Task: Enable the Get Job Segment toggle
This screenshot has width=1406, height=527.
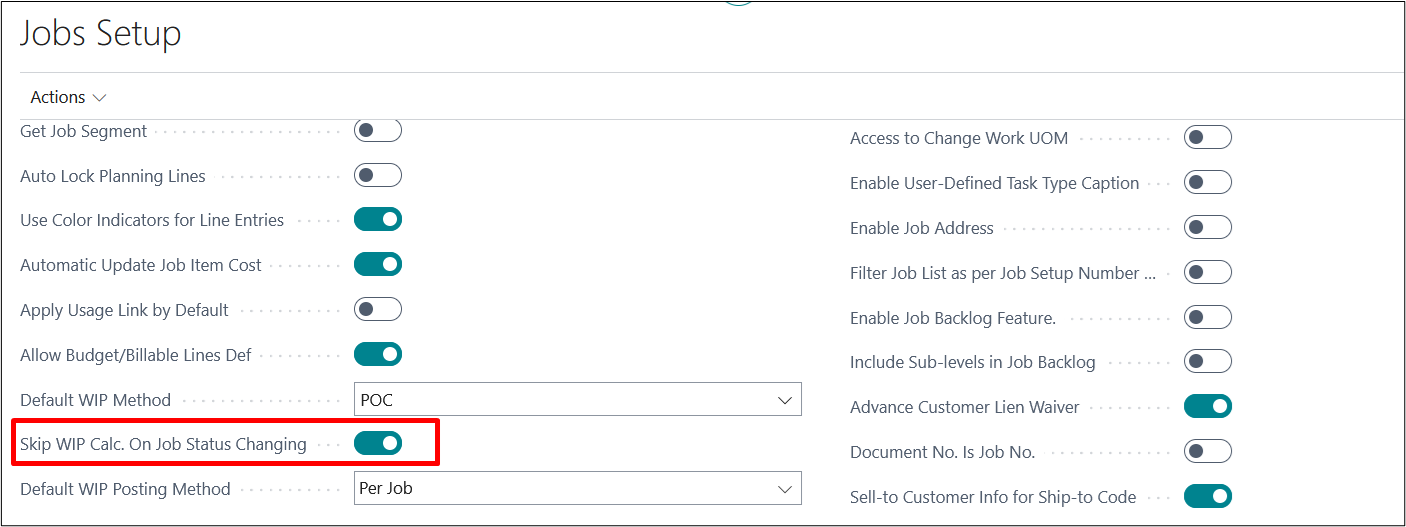Action: (x=378, y=131)
